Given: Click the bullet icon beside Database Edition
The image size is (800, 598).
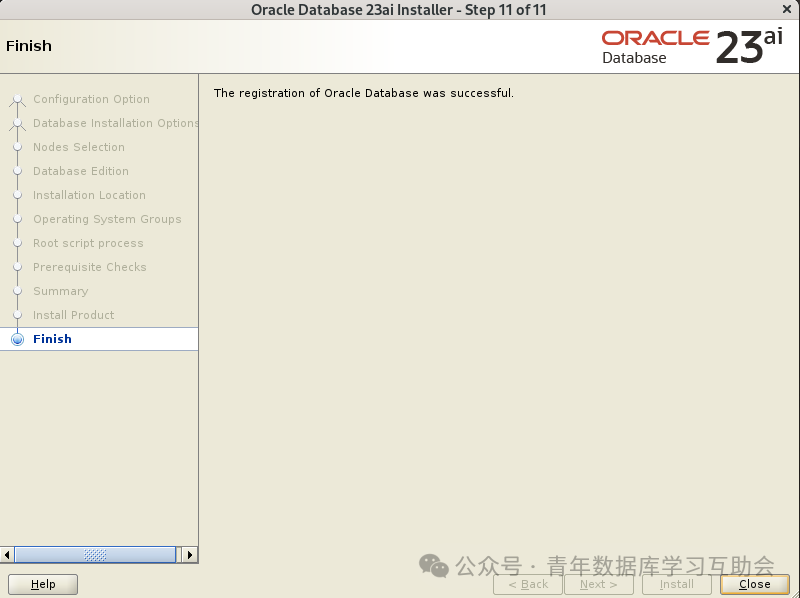Looking at the screenshot, I should coord(17,171).
